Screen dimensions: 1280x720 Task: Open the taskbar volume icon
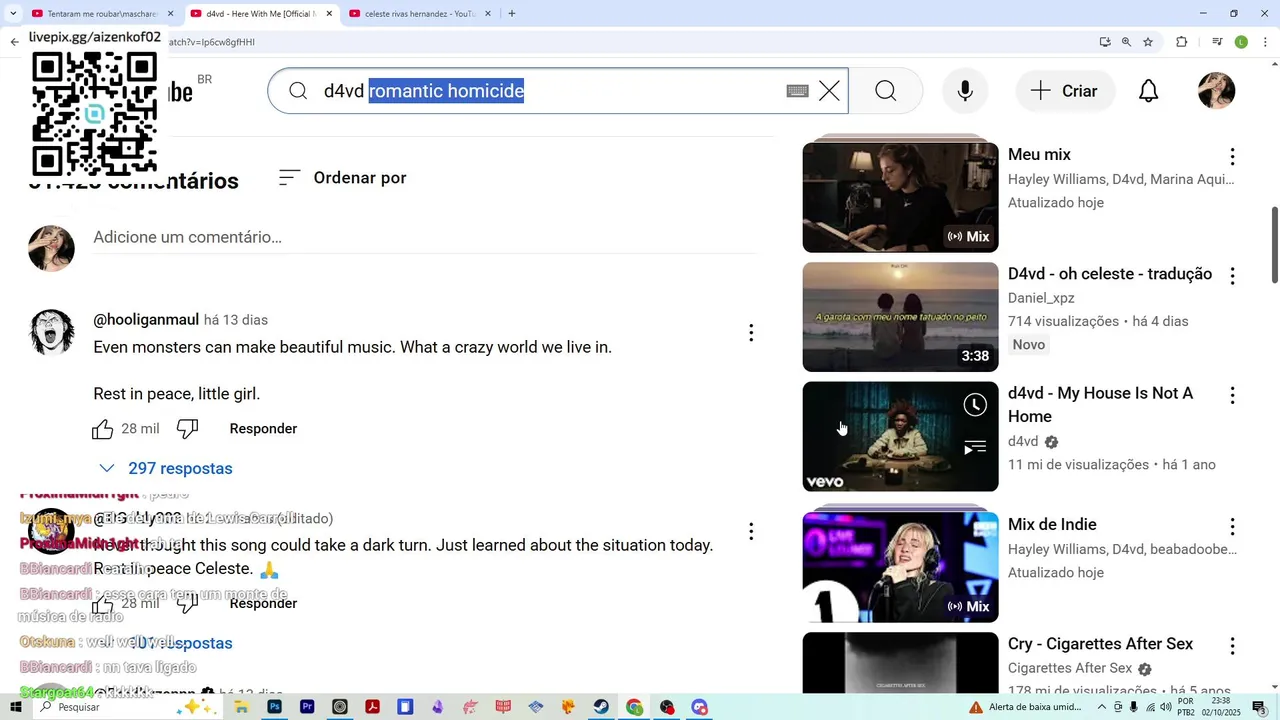click(x=1165, y=707)
